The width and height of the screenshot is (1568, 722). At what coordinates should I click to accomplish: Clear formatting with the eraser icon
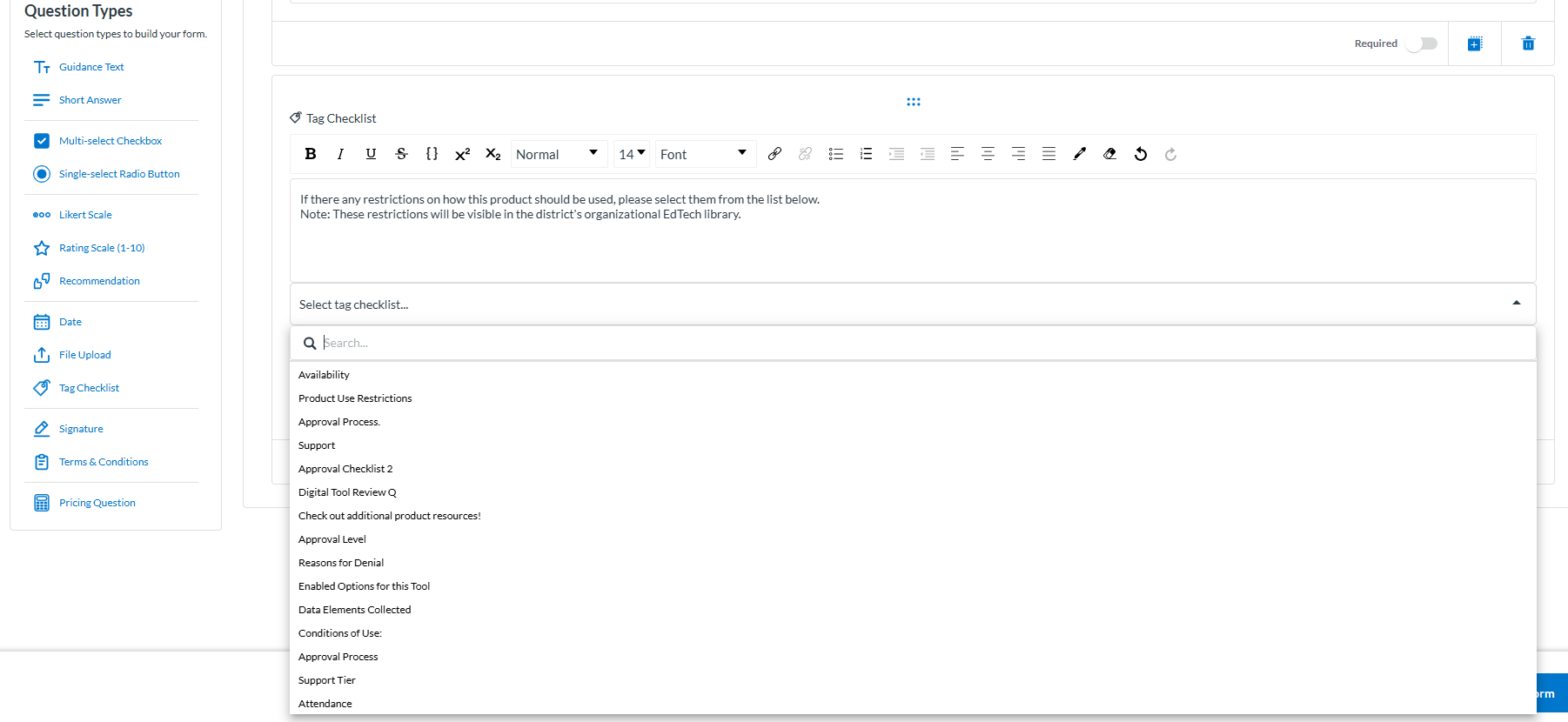pos(1109,154)
